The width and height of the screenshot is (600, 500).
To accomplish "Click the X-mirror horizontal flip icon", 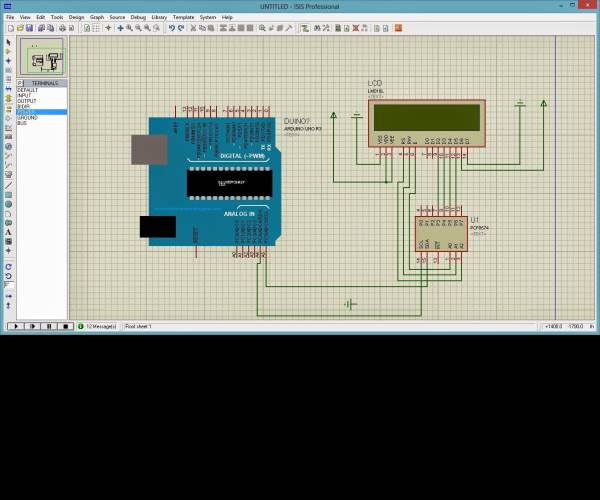I will click(x=8, y=296).
